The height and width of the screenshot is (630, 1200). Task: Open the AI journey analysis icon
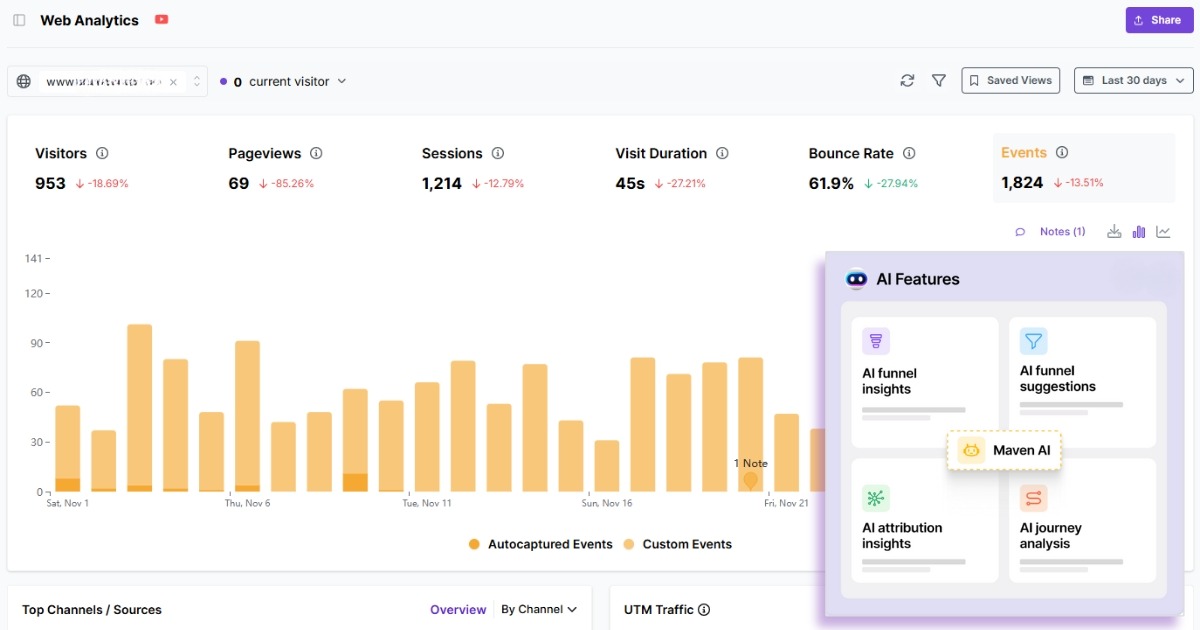(x=1034, y=497)
